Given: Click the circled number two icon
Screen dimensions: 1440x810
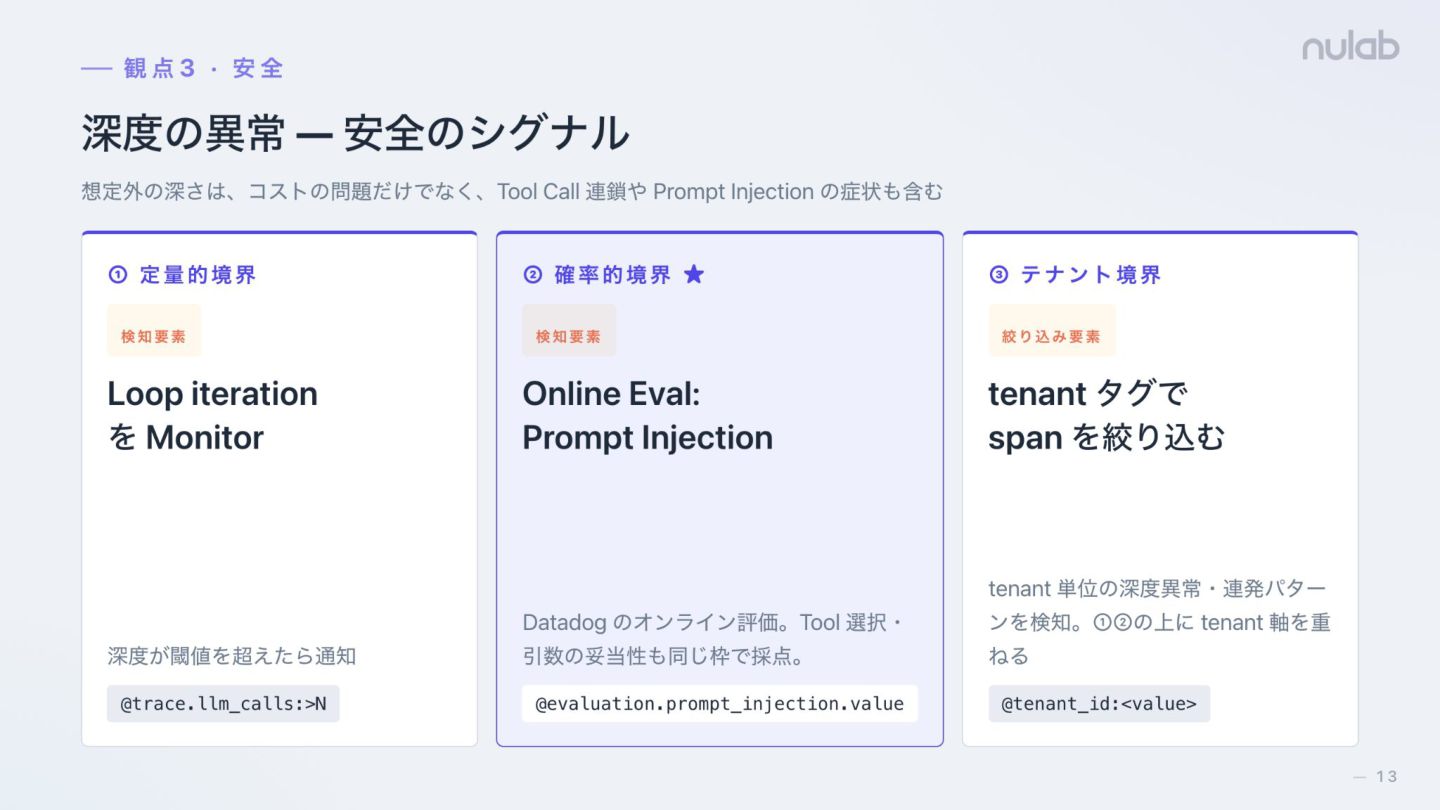Looking at the screenshot, I should click(533, 274).
